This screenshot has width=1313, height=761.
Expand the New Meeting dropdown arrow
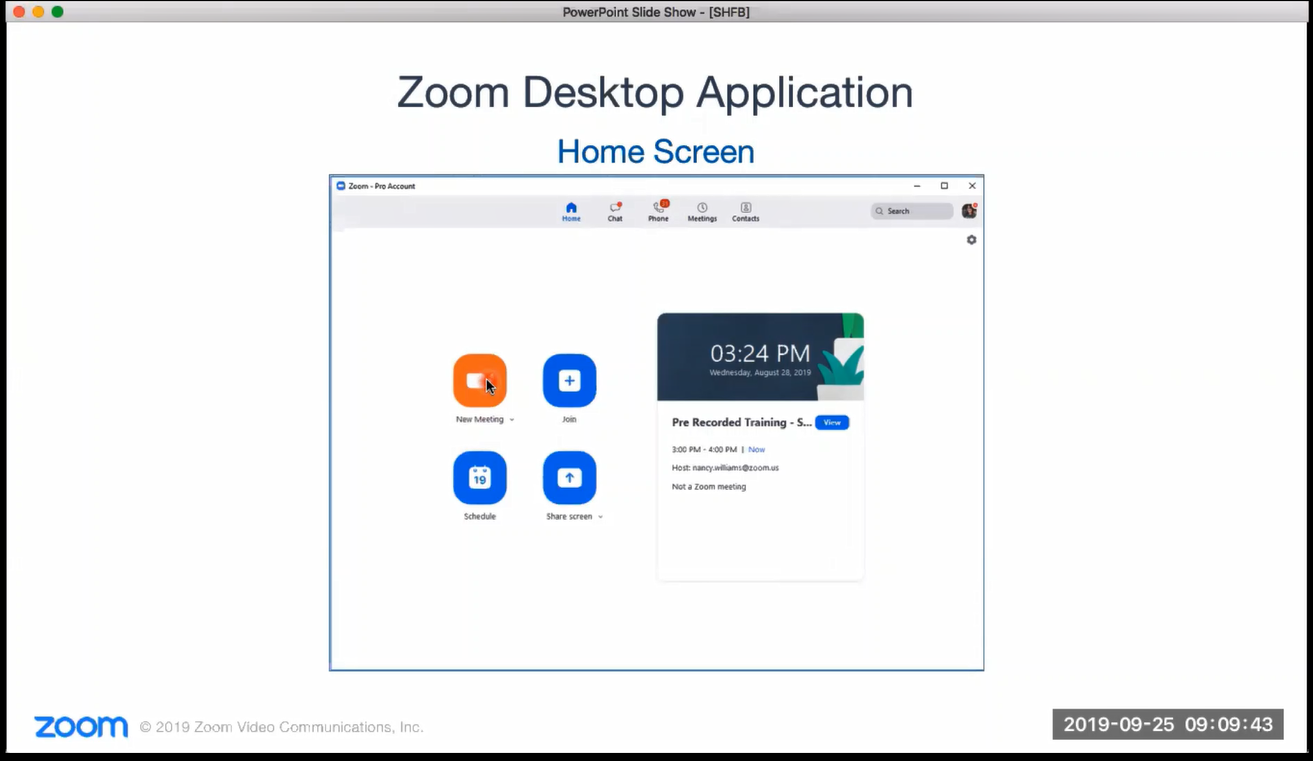pyautogui.click(x=512, y=420)
